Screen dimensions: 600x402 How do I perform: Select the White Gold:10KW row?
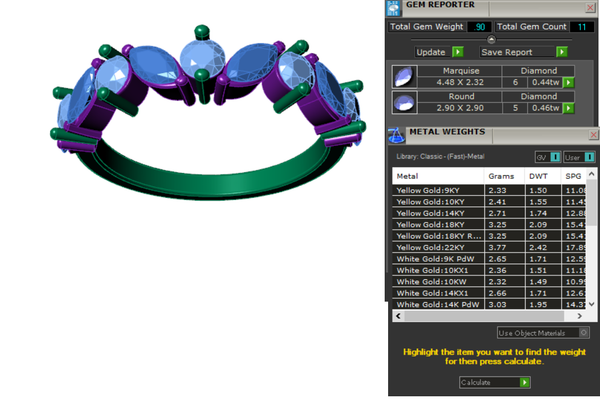coord(489,282)
